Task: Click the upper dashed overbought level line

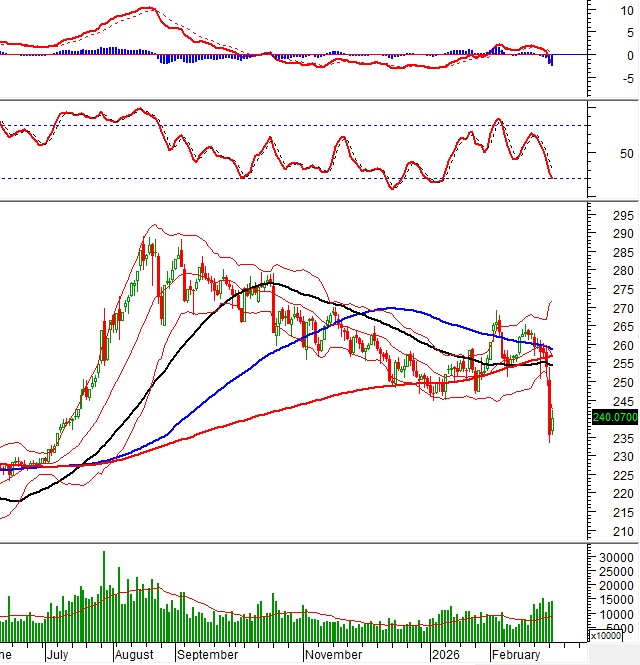Action: coord(300,125)
